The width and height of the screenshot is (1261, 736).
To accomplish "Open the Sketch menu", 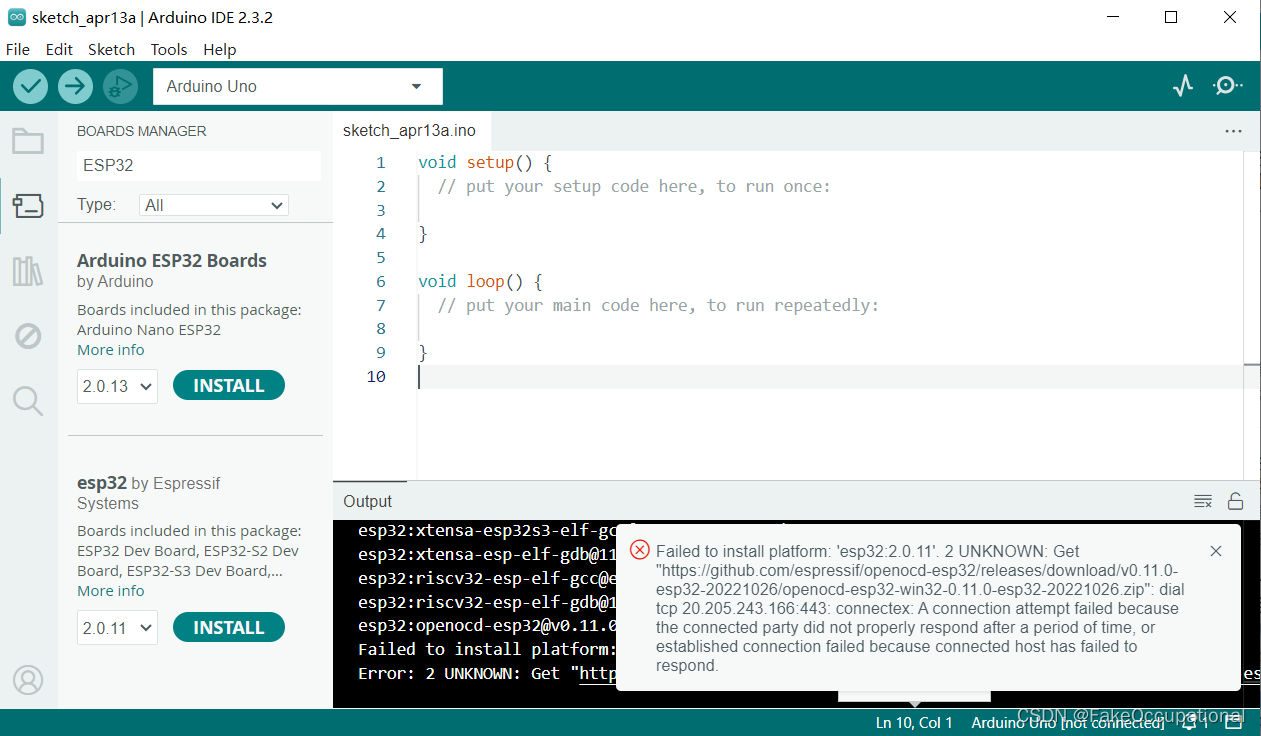I will click(x=111, y=49).
